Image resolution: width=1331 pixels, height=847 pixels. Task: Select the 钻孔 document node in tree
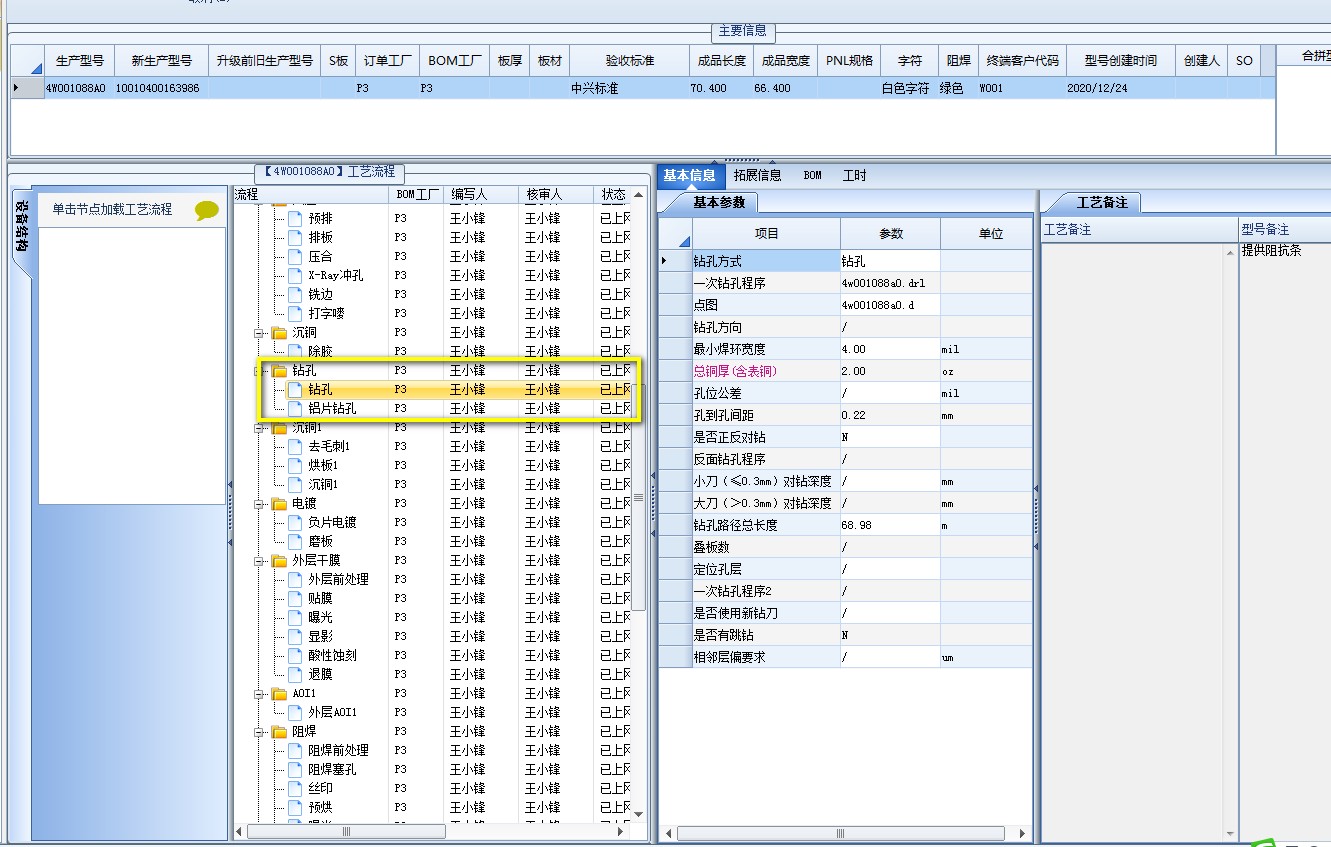point(320,389)
